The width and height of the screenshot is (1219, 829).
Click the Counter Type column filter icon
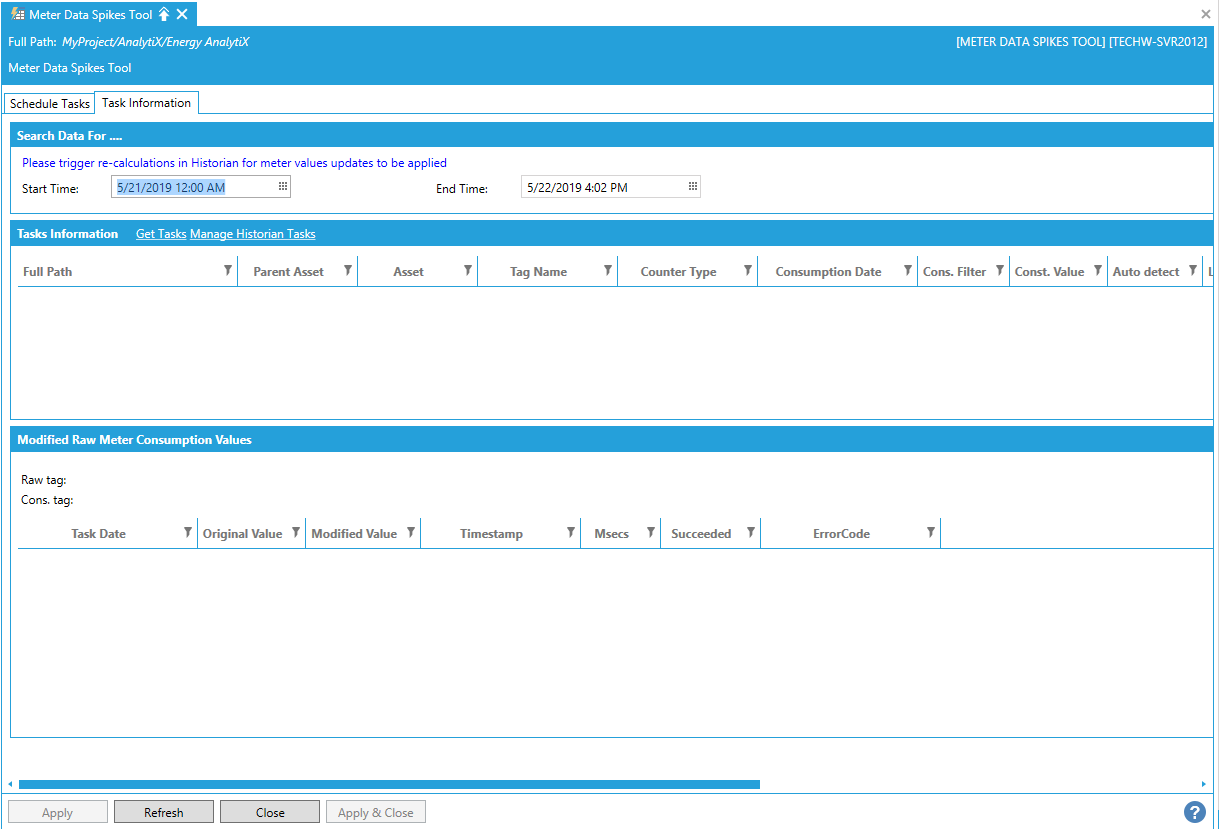(x=747, y=271)
